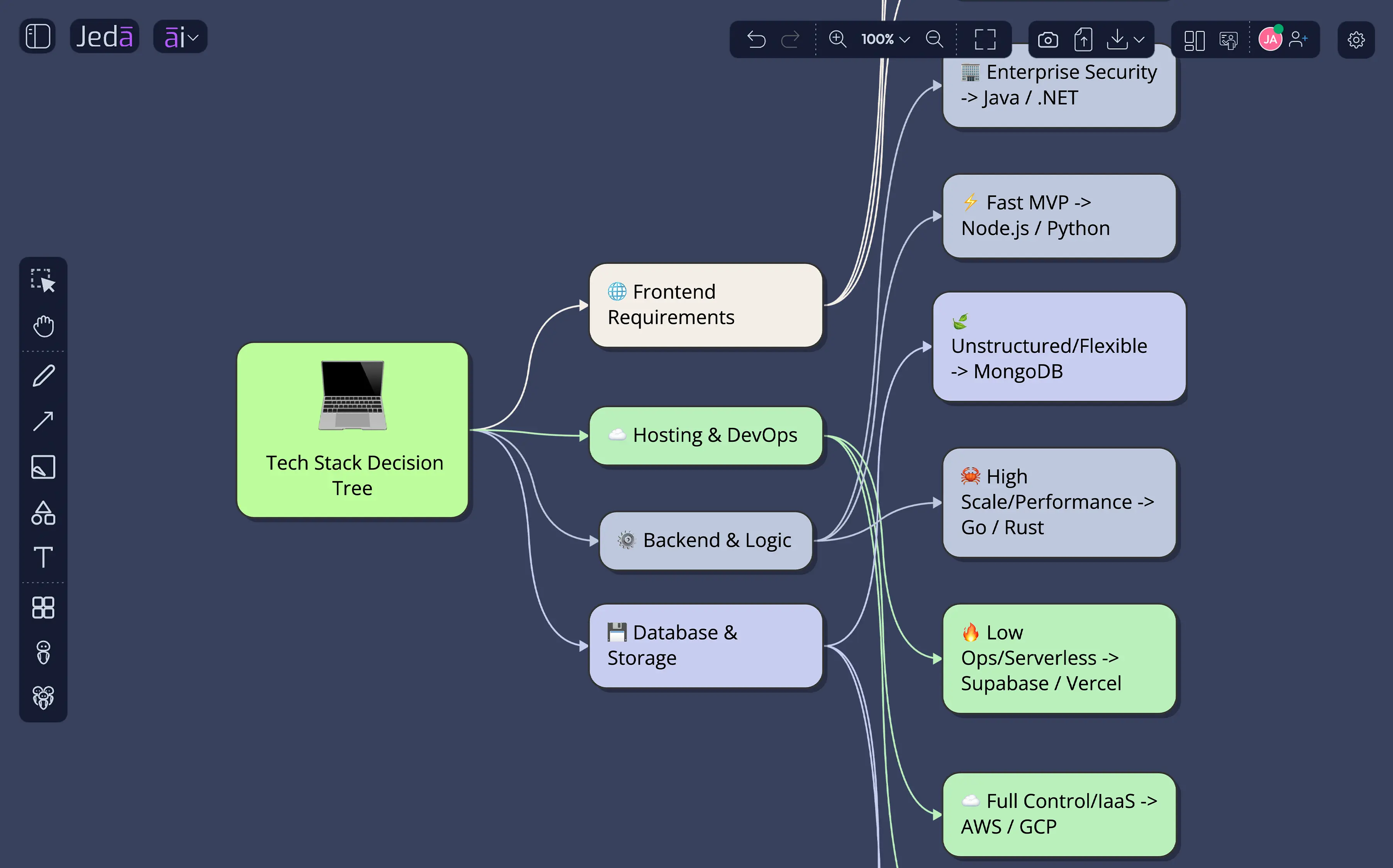Take a canvas screenshot with camera icon

click(1048, 40)
